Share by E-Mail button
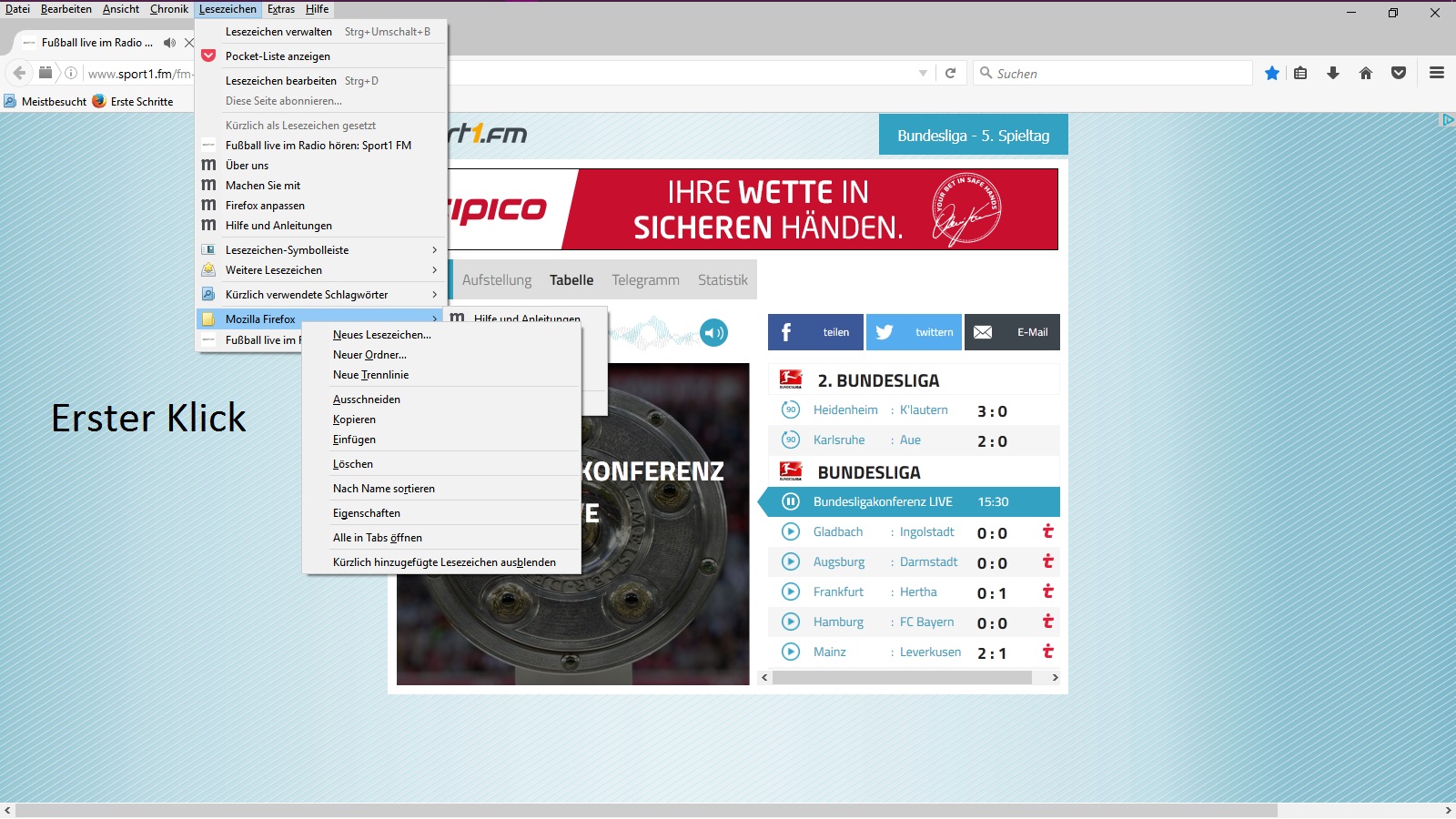 (1012, 332)
